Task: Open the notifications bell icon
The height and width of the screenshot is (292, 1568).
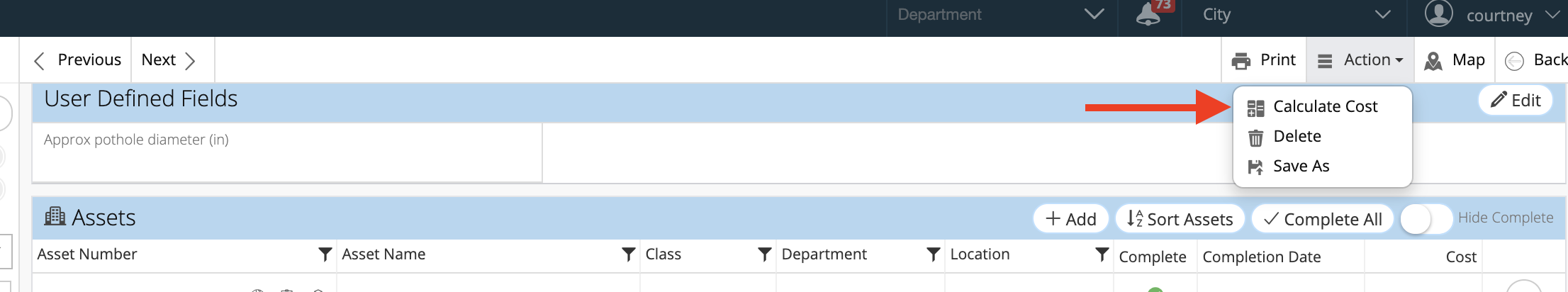Action: coord(1148,13)
